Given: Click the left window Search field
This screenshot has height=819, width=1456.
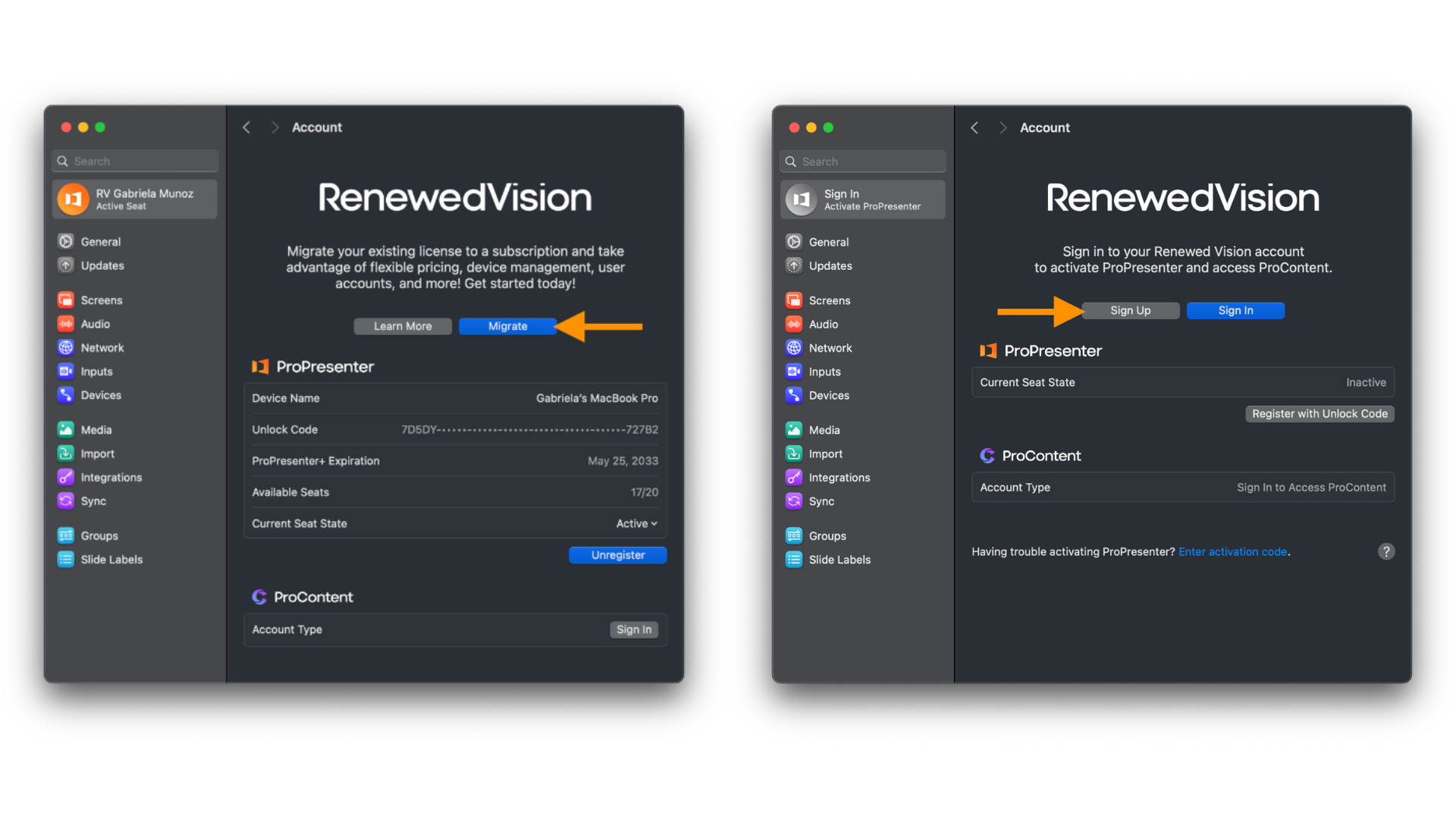Looking at the screenshot, I should pyautogui.click(x=135, y=161).
